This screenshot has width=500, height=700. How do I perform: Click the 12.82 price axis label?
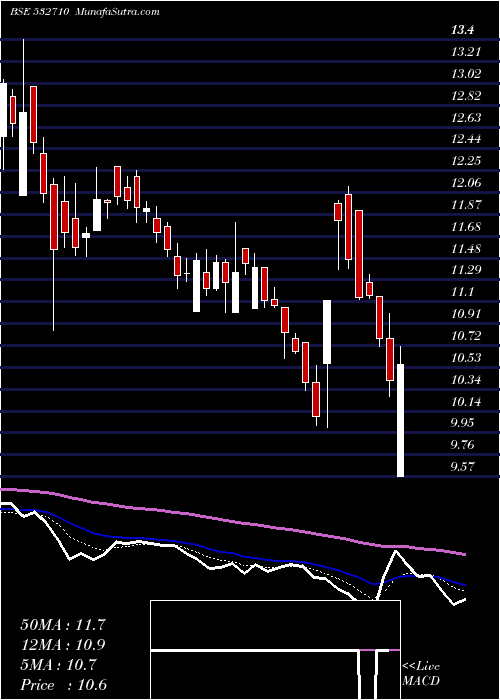coord(466,96)
